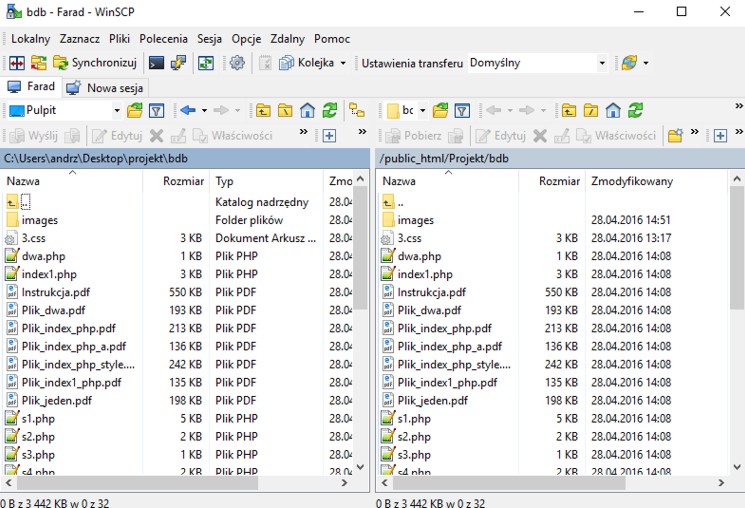Sort remote panel by Zmodyfikowany column

click(656, 181)
